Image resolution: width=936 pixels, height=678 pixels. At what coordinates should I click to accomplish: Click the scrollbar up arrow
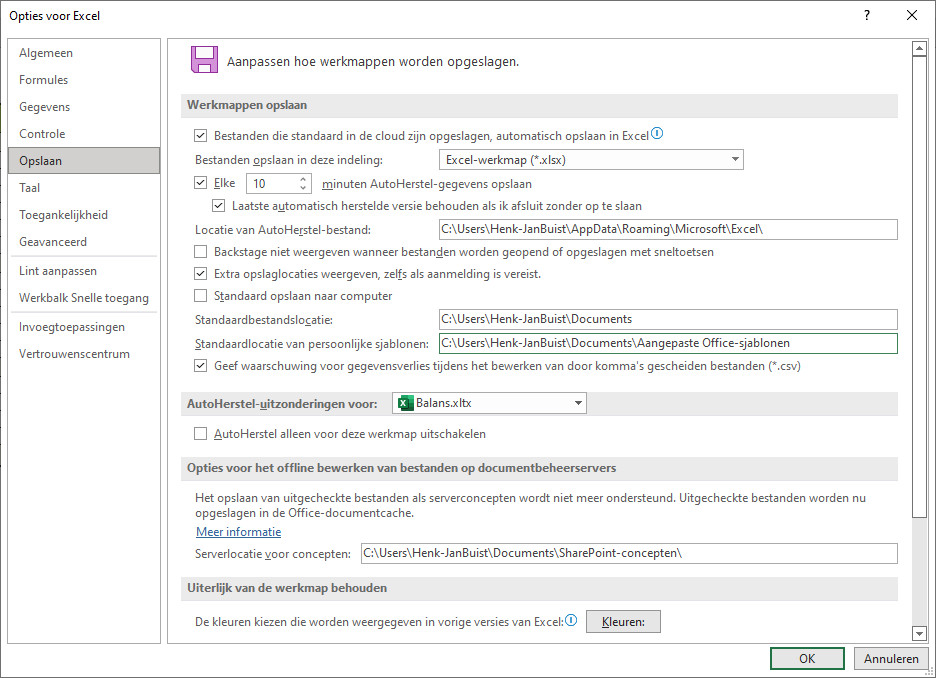920,46
